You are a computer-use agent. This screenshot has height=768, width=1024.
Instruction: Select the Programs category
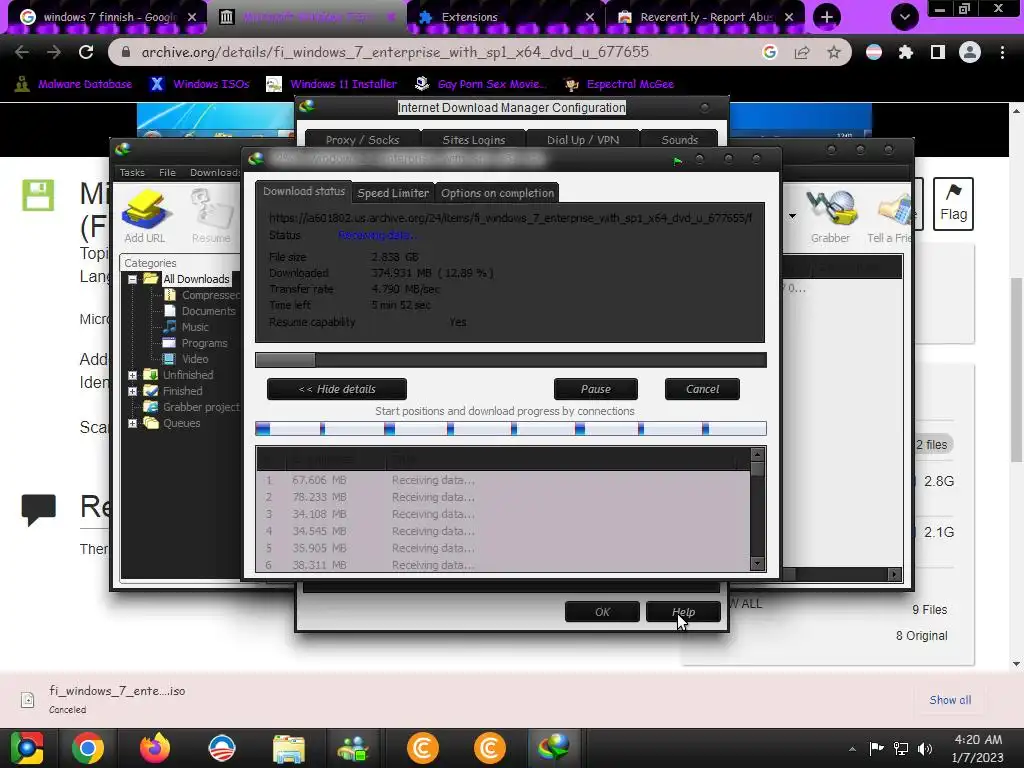[x=195, y=344]
